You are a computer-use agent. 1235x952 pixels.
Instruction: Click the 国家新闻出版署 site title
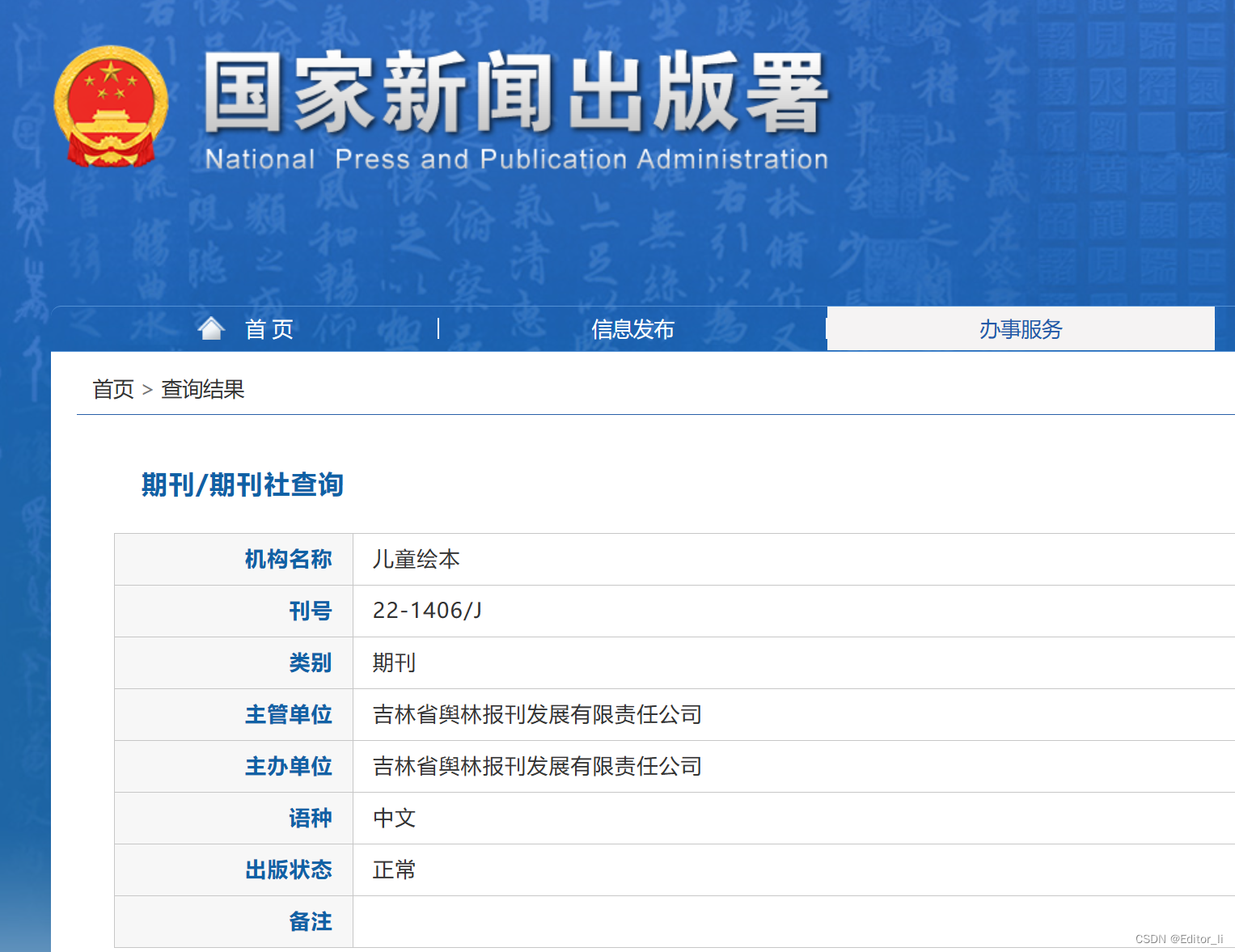pos(516,91)
